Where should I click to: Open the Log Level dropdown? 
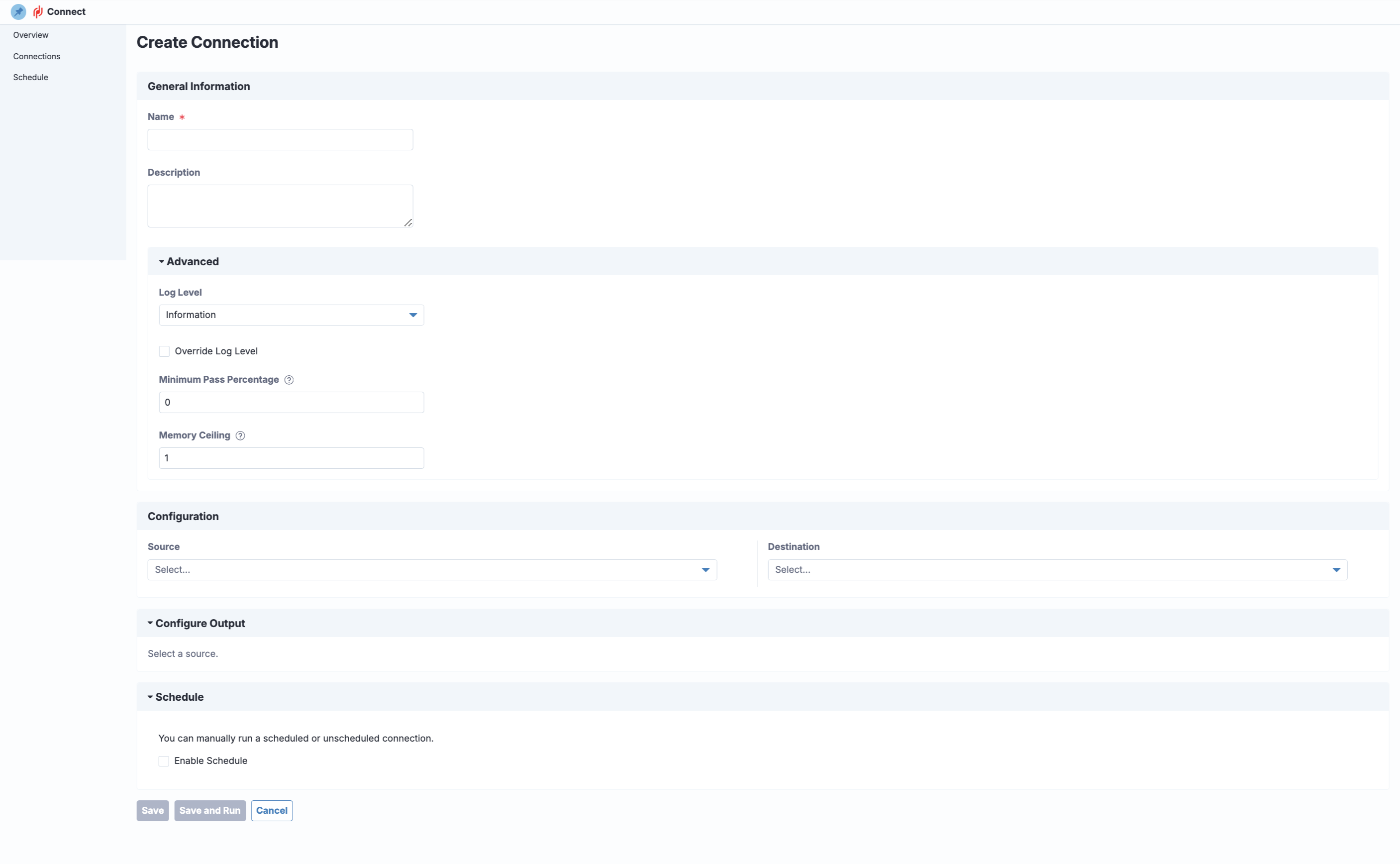(412, 315)
